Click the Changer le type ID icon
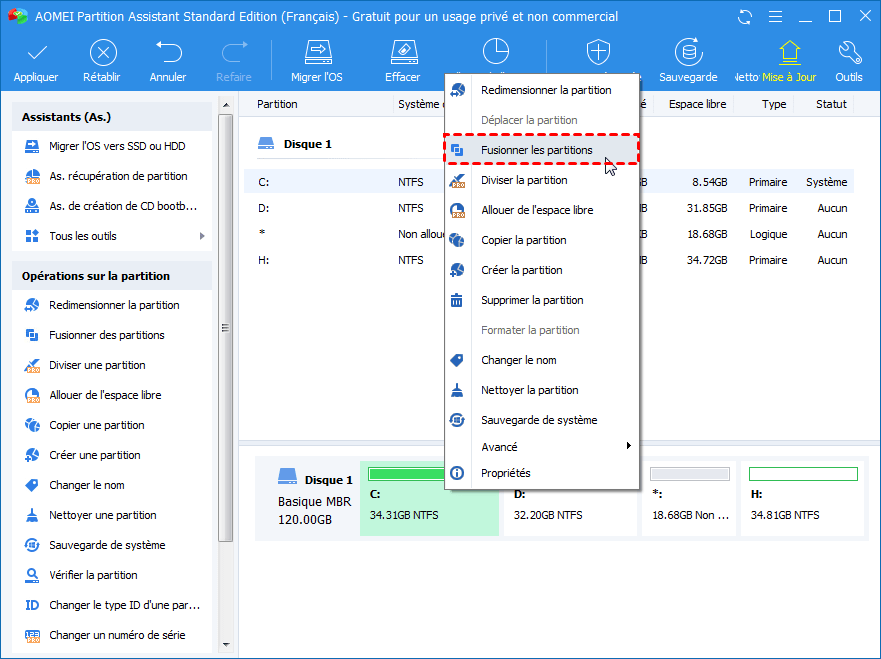Viewport: 881px width, 659px height. (33, 605)
